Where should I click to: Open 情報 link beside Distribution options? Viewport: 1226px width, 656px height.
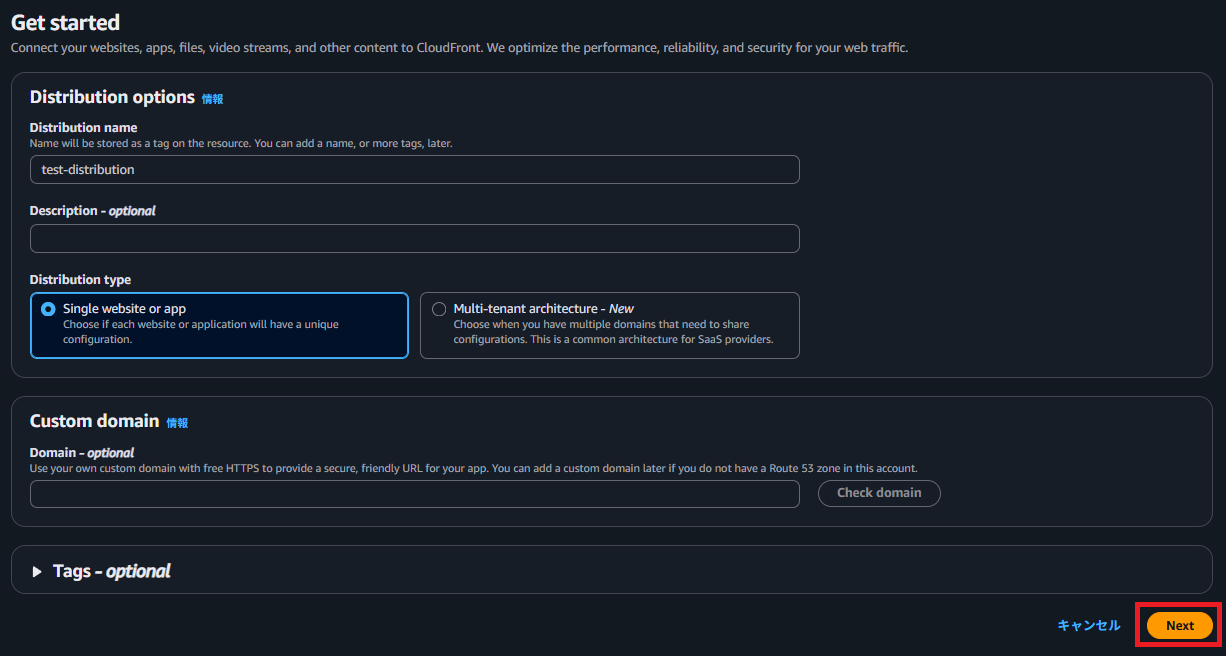click(213, 99)
